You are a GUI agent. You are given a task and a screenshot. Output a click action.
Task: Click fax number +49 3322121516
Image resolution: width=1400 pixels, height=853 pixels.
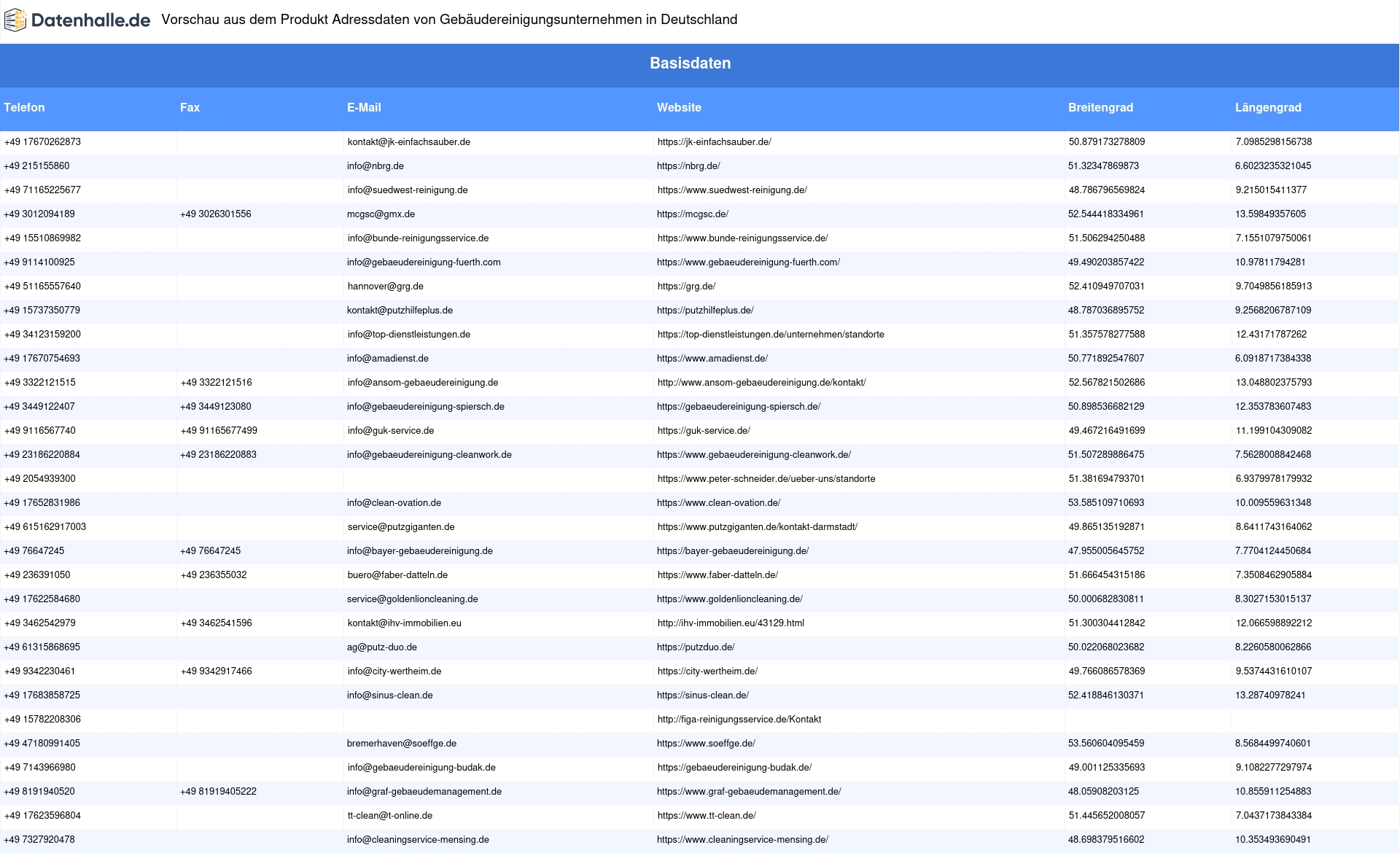(217, 383)
